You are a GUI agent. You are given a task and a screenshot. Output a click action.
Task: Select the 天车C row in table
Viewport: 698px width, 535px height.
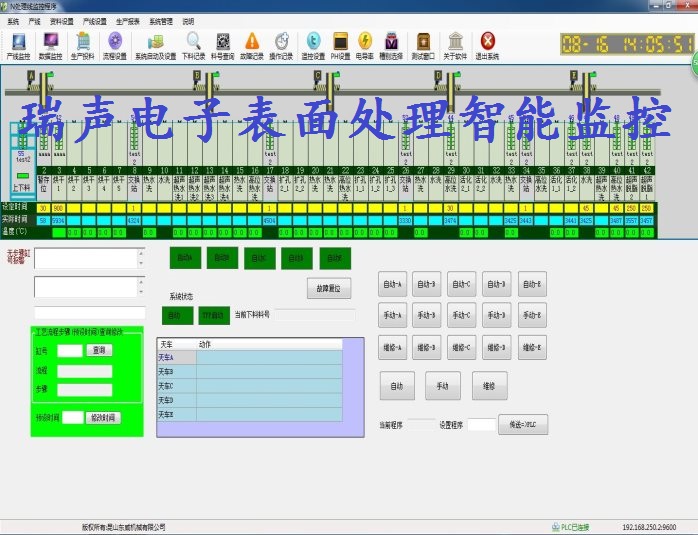point(250,386)
